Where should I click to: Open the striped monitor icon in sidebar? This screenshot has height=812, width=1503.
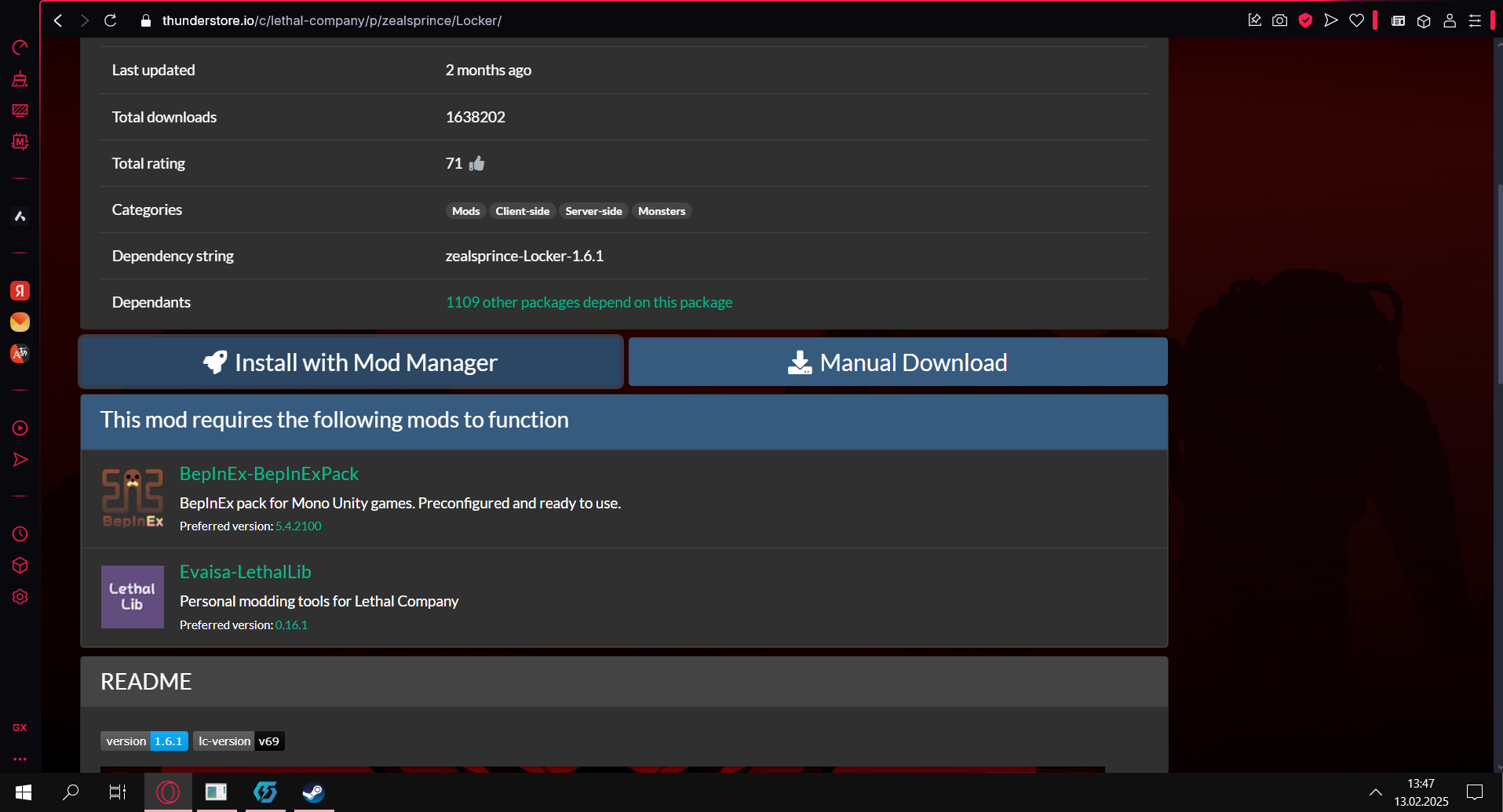(20, 111)
